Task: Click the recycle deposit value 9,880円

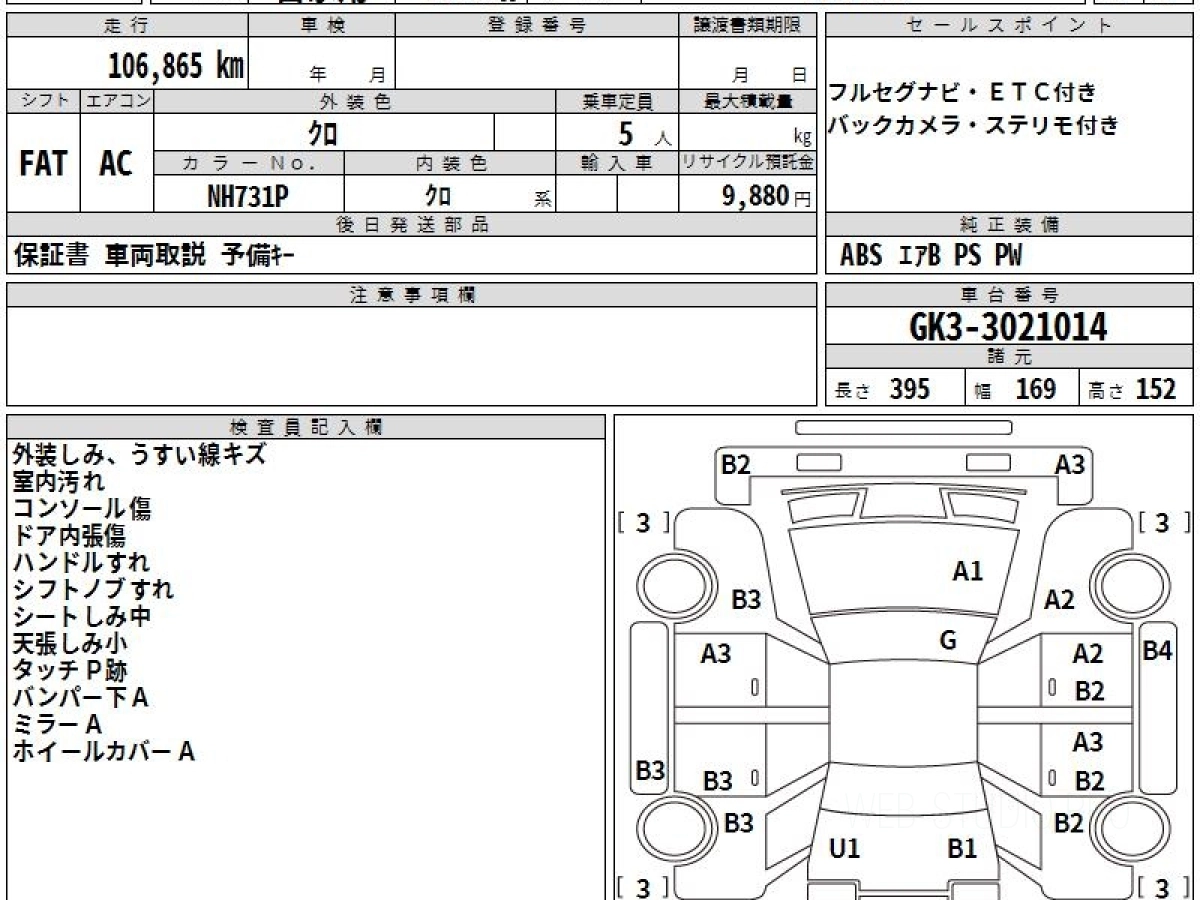Action: pos(767,196)
